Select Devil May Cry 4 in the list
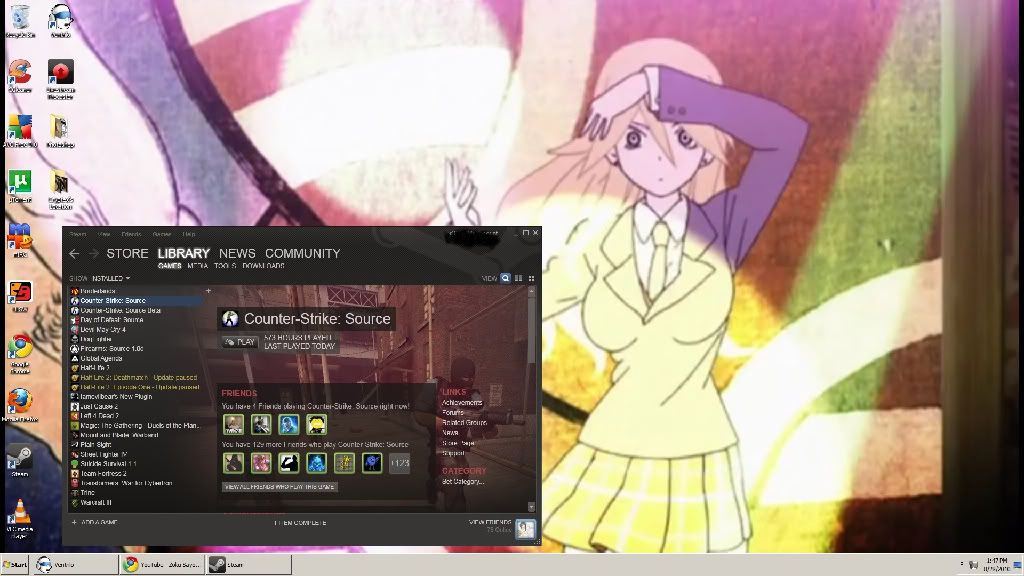 click(x=136, y=330)
